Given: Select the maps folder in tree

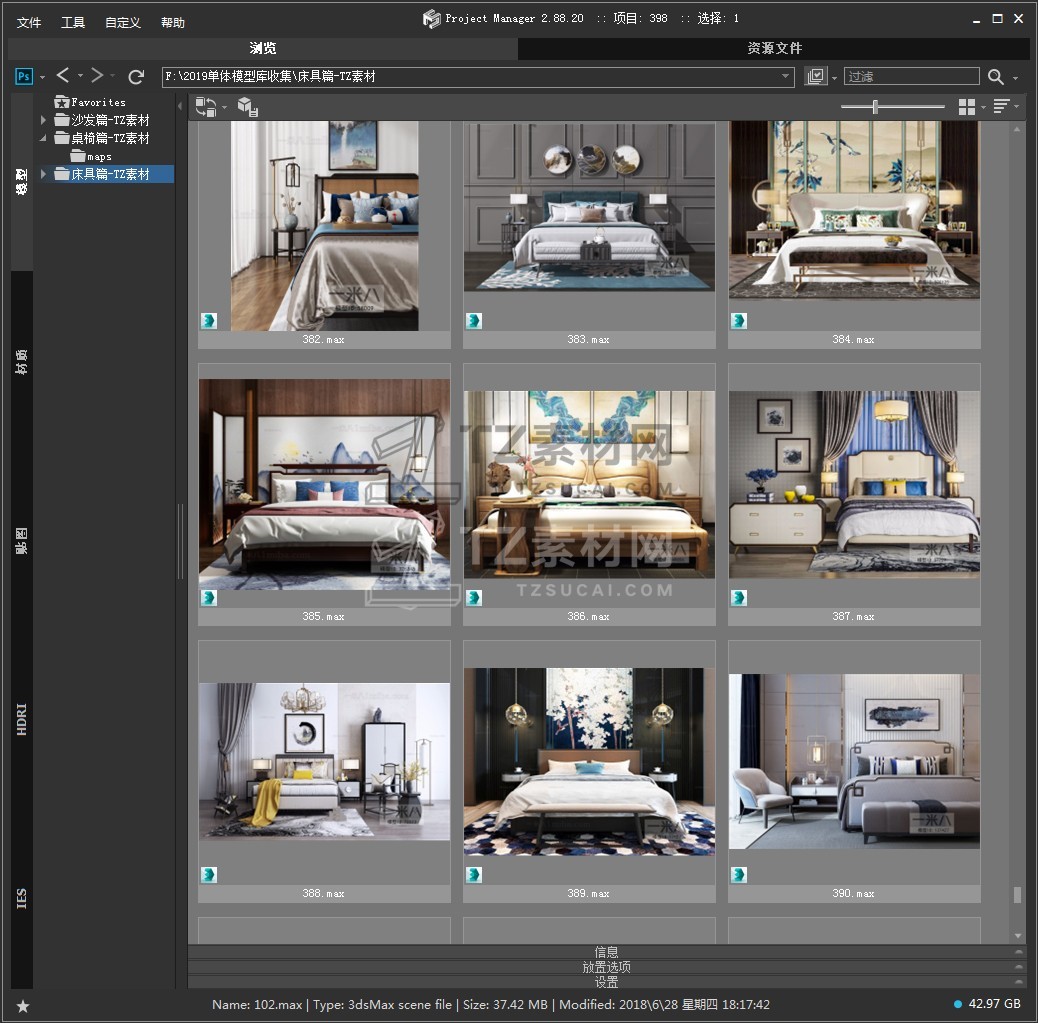Looking at the screenshot, I should [98, 156].
